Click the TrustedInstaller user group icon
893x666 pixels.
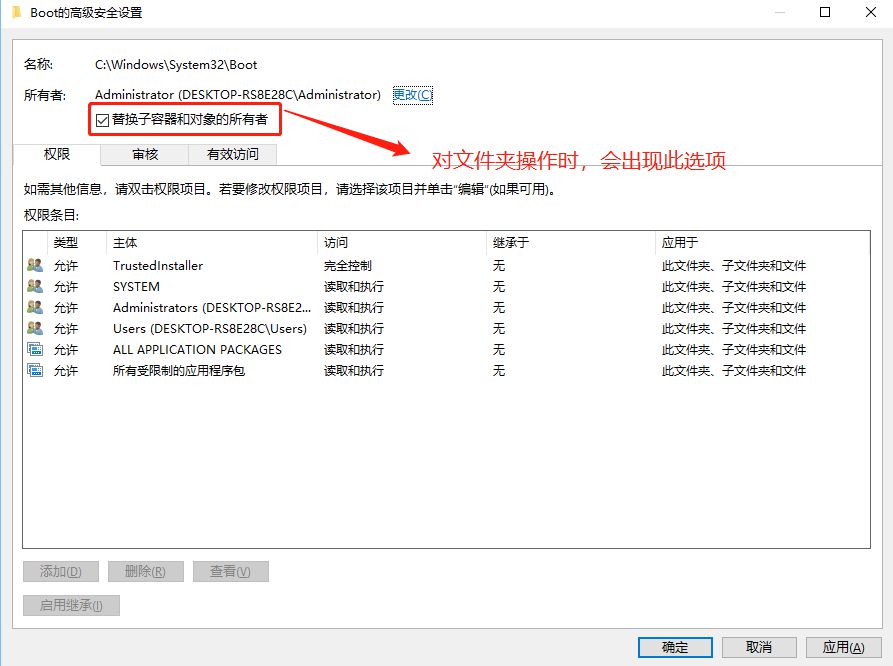[x=35, y=266]
